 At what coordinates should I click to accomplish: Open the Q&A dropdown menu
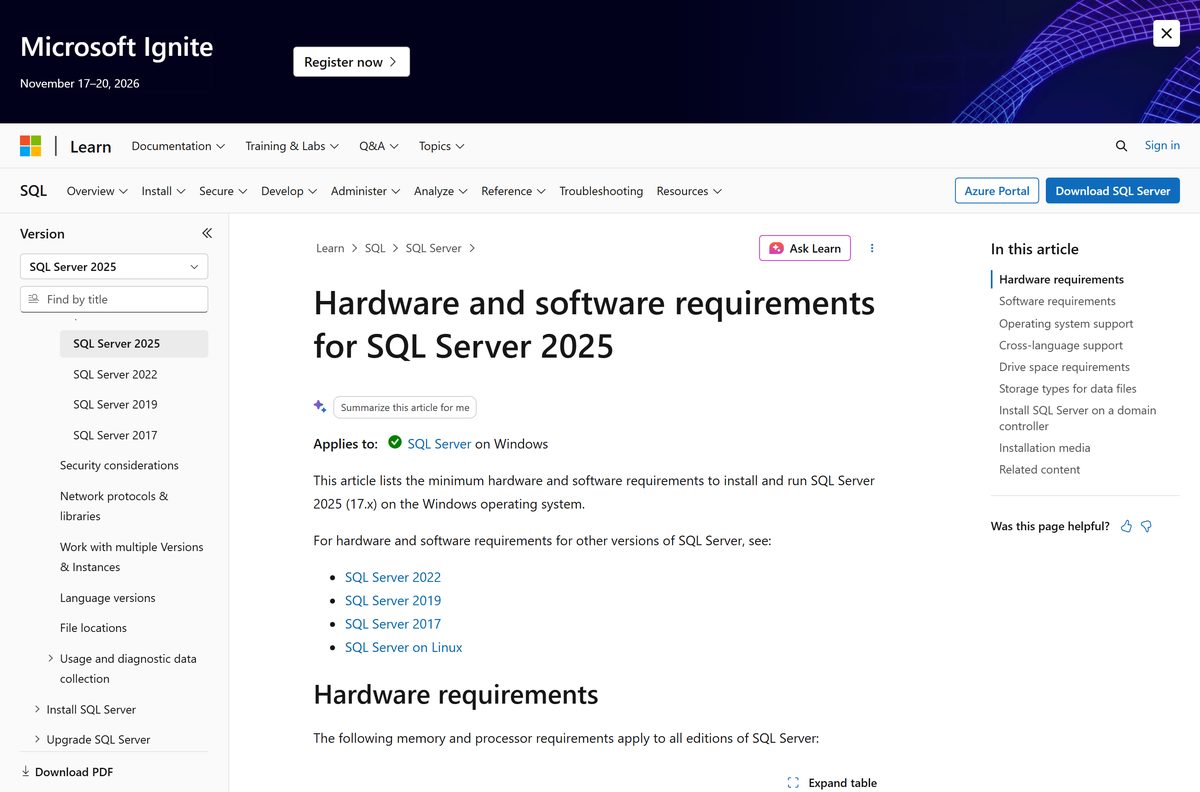[379, 146]
